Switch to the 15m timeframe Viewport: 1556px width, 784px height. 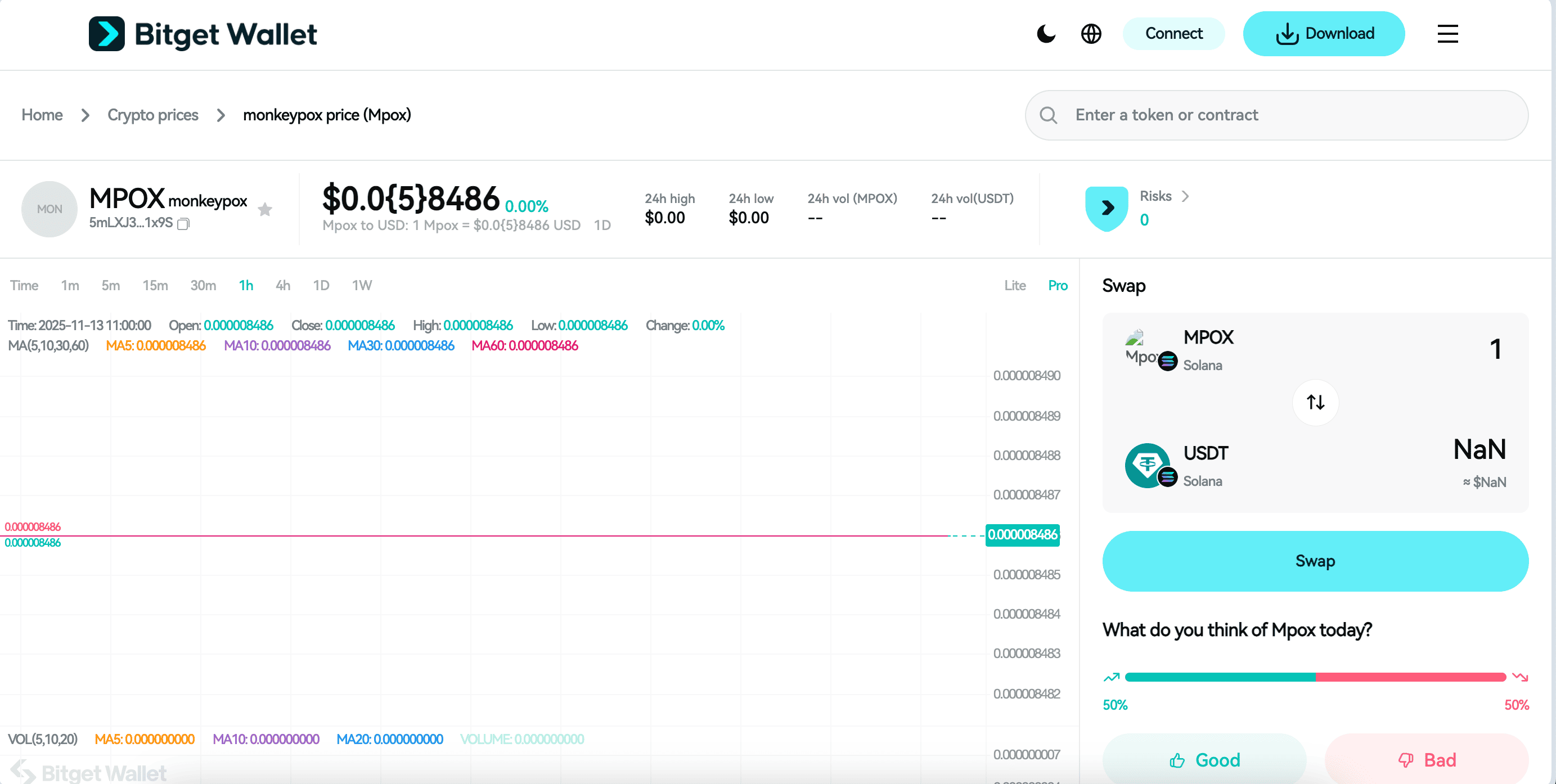click(x=155, y=285)
